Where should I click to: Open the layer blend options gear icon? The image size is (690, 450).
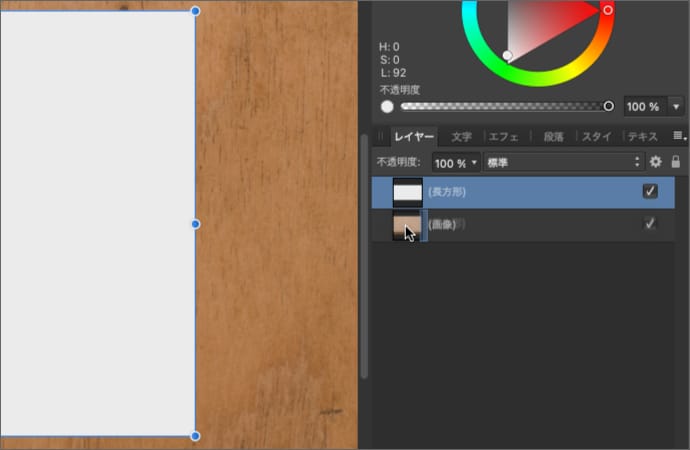(656, 162)
